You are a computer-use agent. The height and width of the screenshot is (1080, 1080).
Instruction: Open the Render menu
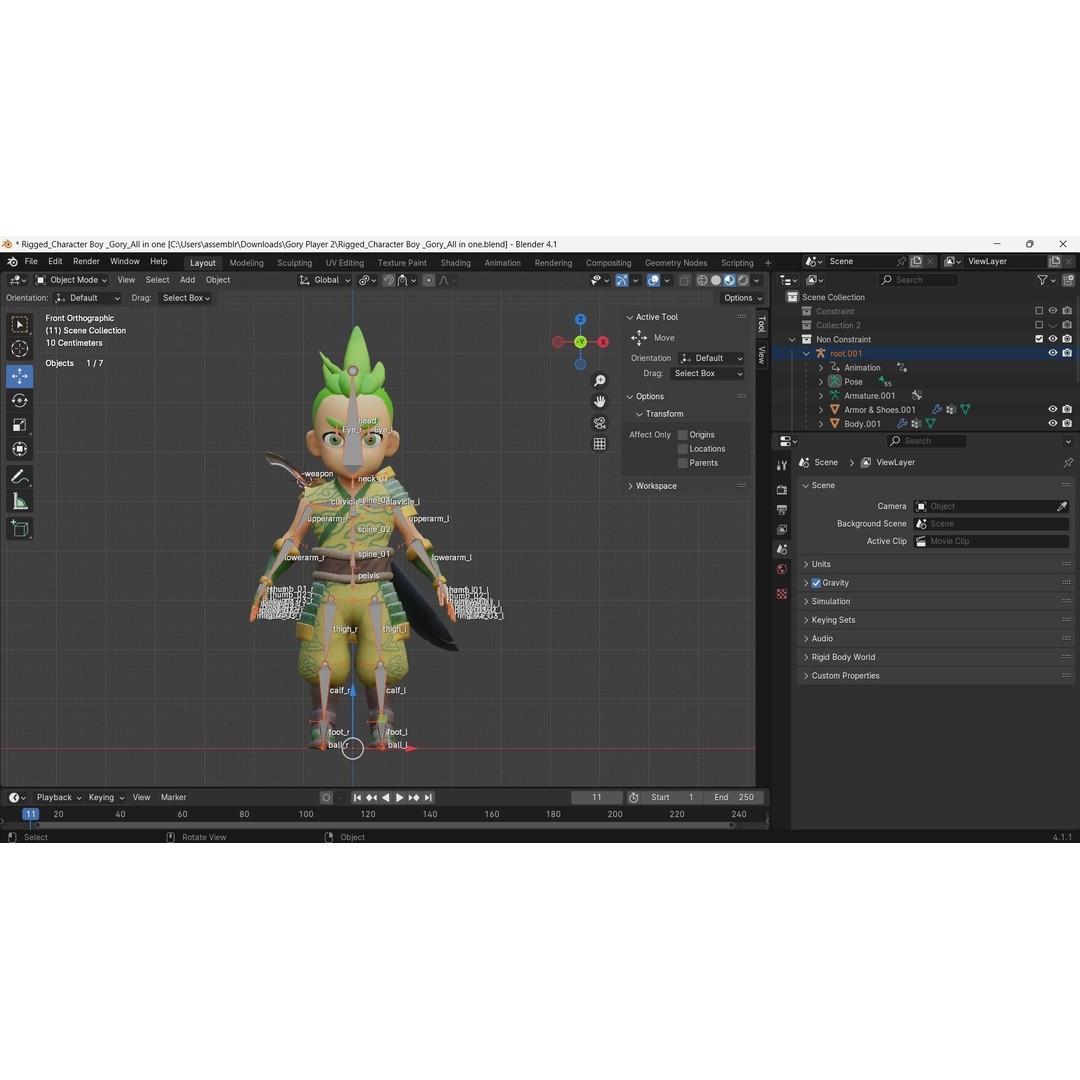click(x=86, y=262)
